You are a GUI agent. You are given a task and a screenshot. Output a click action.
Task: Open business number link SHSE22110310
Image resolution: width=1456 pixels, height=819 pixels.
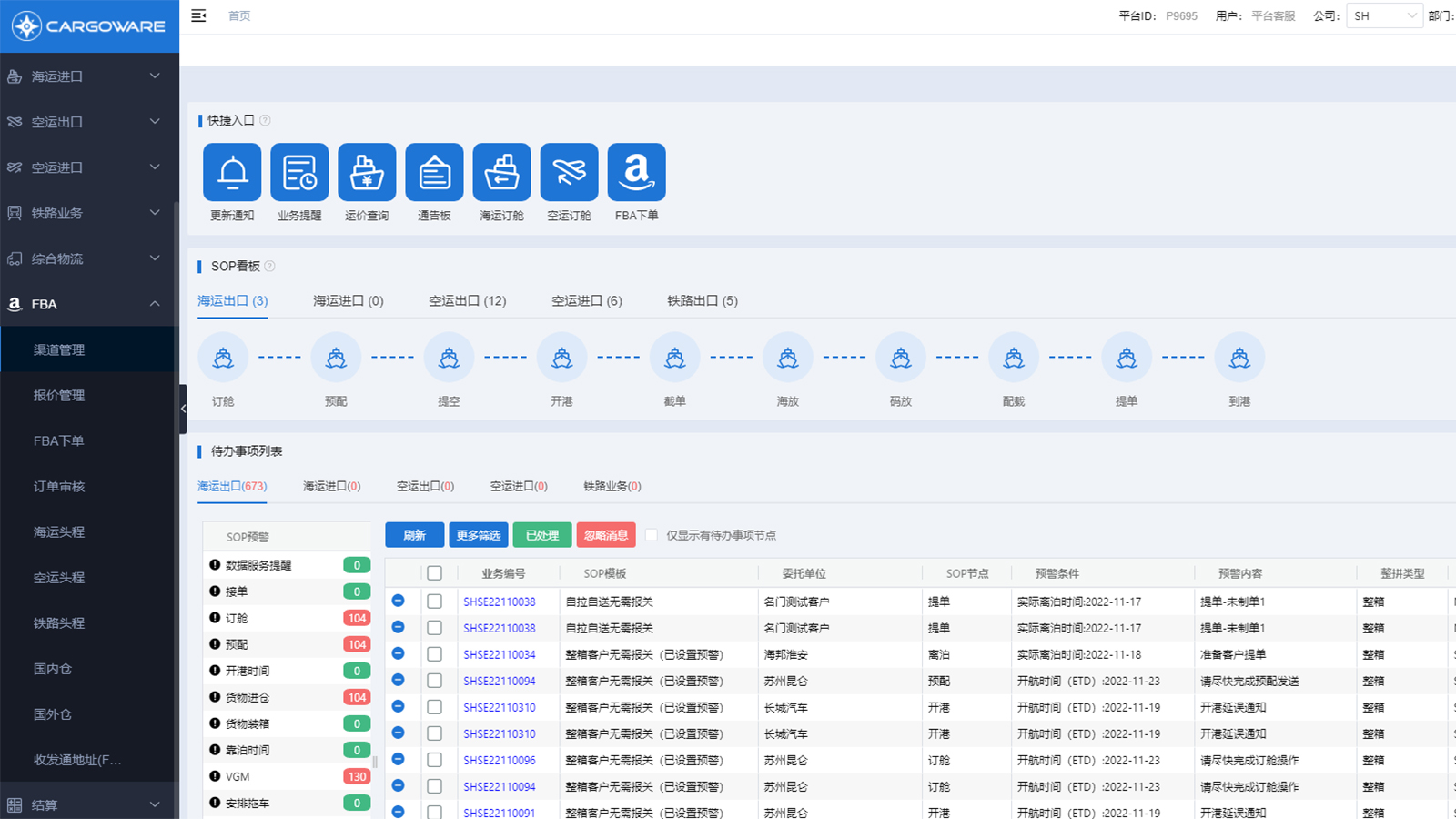499,707
